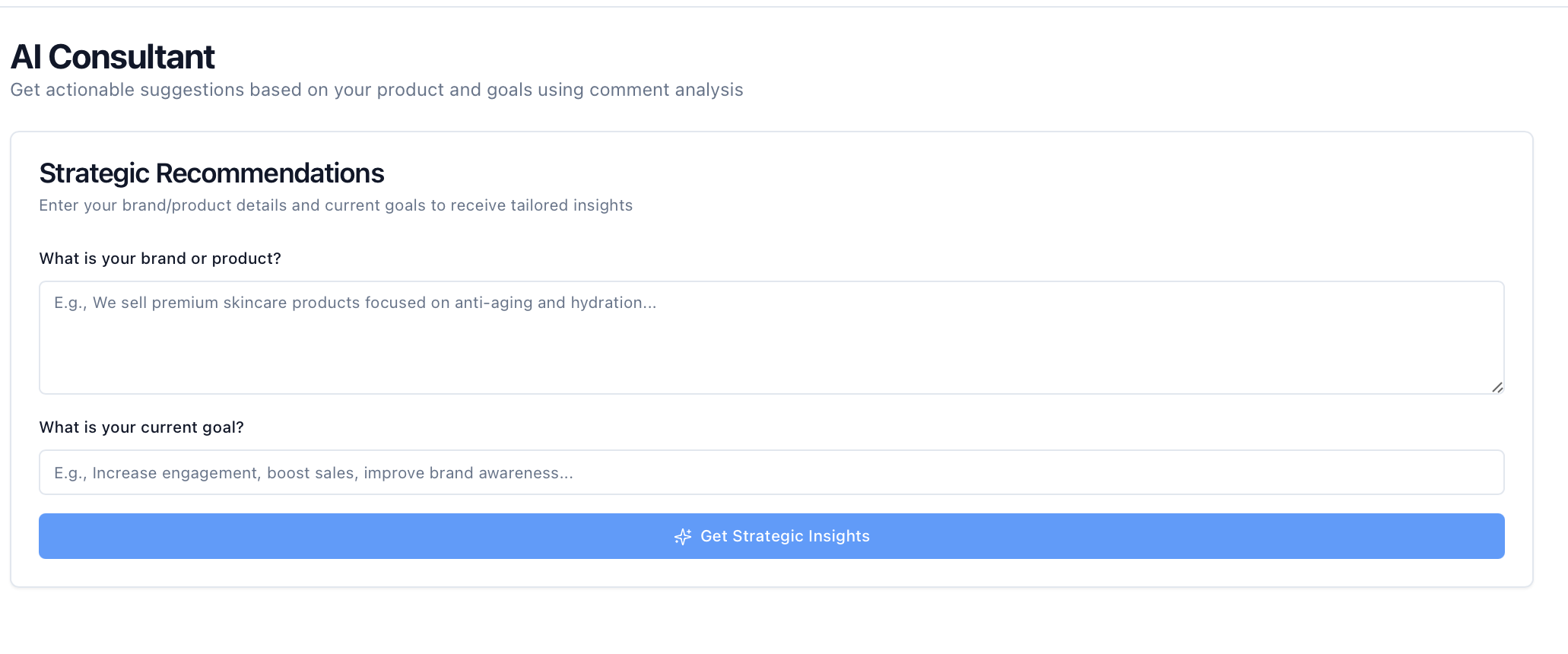Select the 'AI Consultant' page heading
1568x654 pixels.
point(113,56)
